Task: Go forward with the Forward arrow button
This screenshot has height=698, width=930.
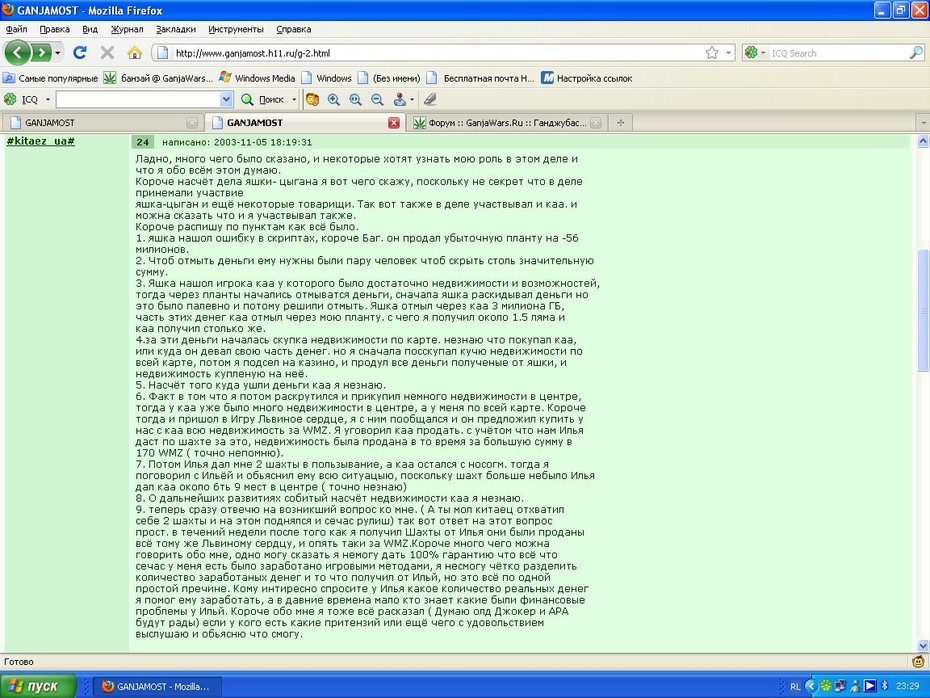Action: [41, 53]
